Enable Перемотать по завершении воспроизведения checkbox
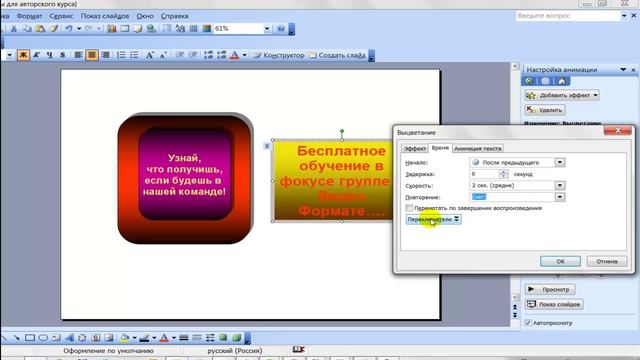Viewport: 640px width, 360px height. pyautogui.click(x=409, y=208)
